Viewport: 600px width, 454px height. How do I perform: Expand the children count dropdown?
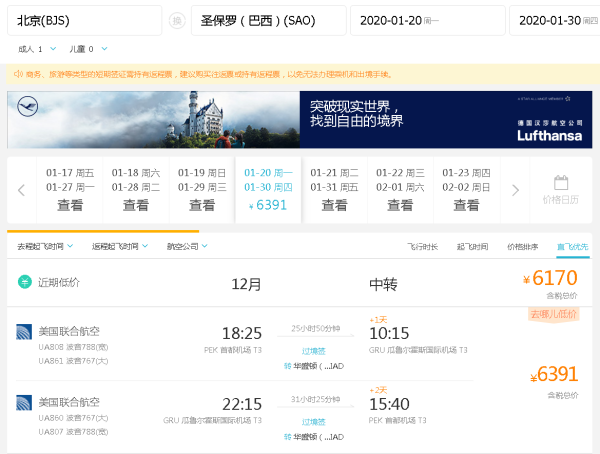point(89,48)
